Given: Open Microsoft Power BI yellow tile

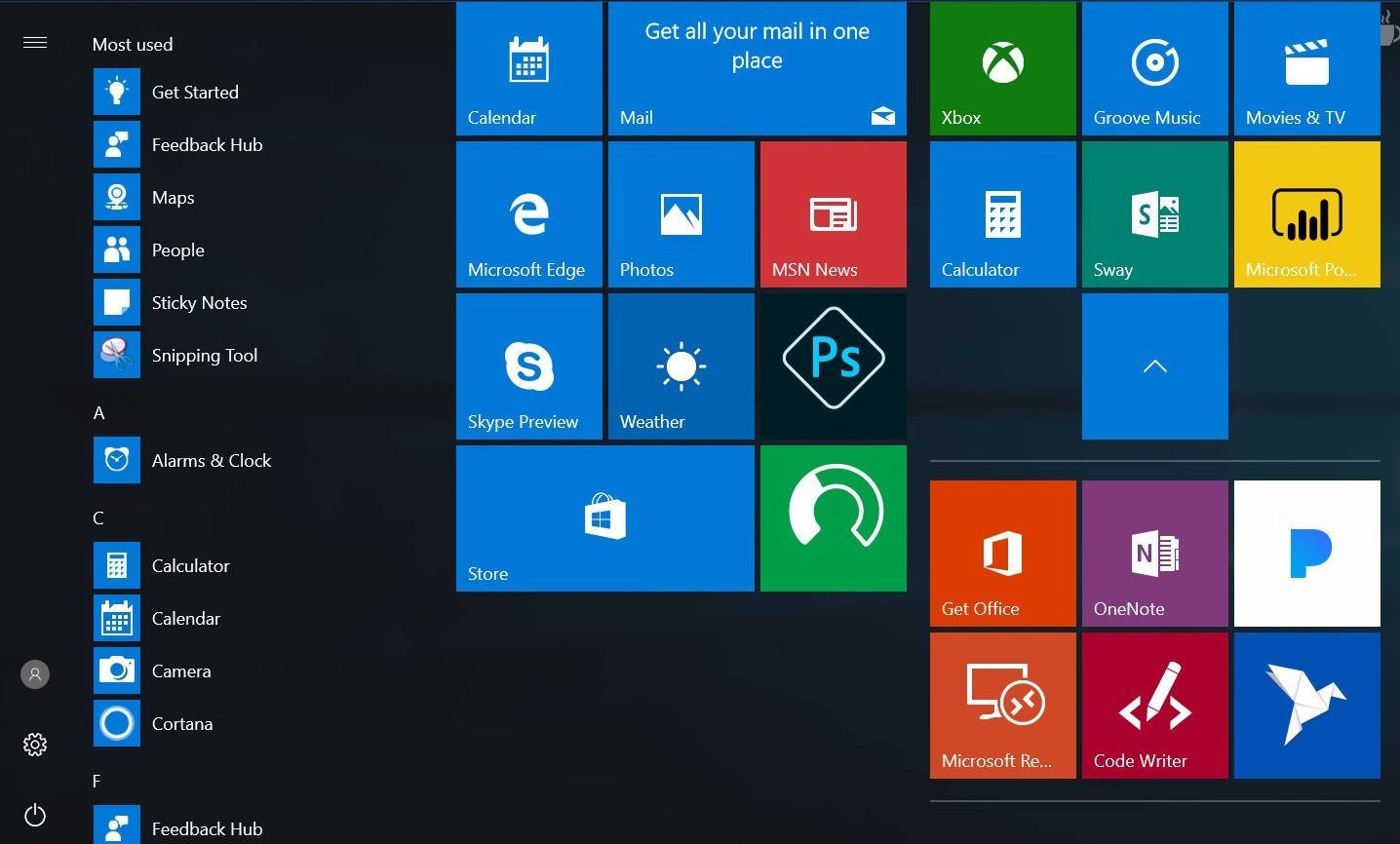Looking at the screenshot, I should (1307, 214).
